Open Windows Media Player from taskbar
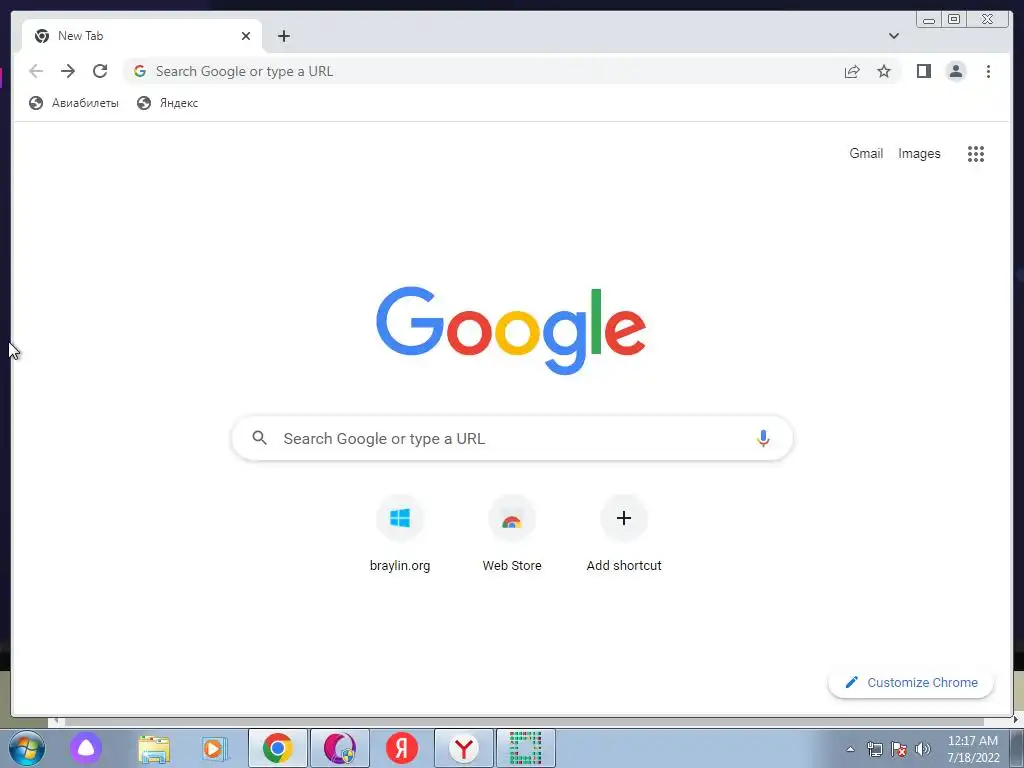 [214, 748]
